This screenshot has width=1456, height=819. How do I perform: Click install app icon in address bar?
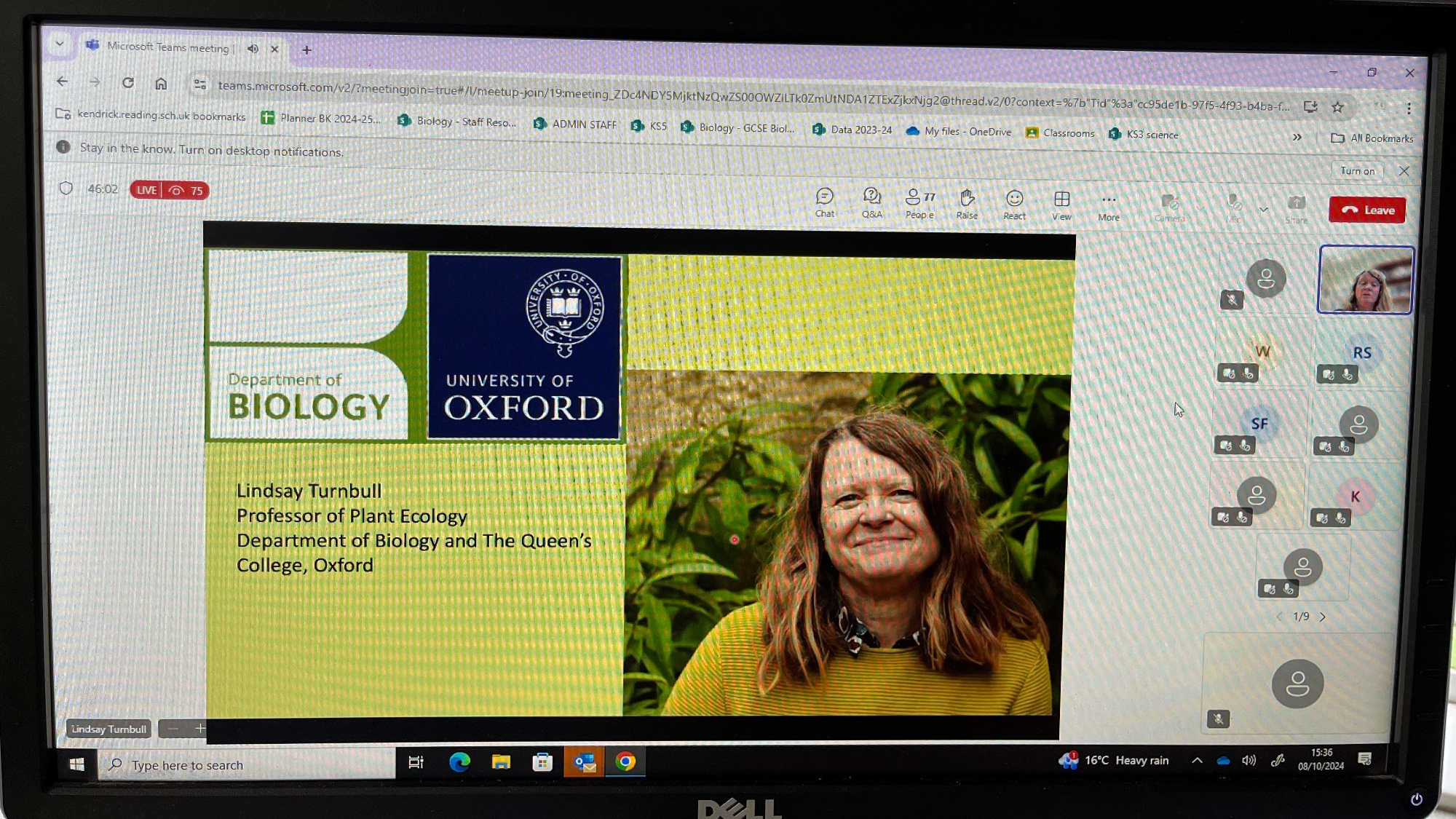pyautogui.click(x=1310, y=106)
